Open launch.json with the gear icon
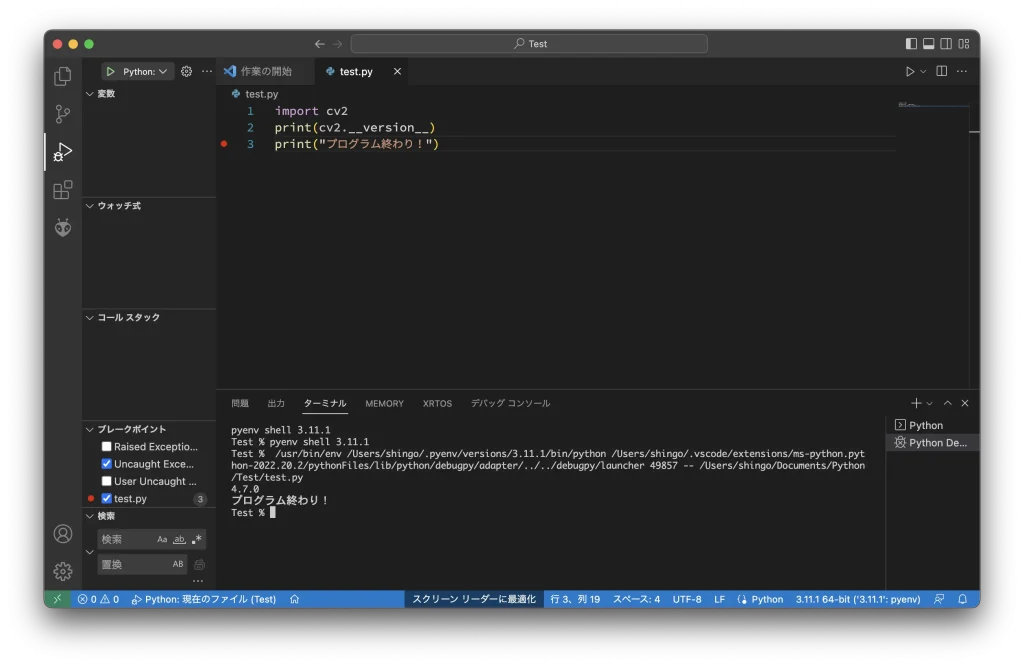The height and width of the screenshot is (666, 1024). click(186, 72)
